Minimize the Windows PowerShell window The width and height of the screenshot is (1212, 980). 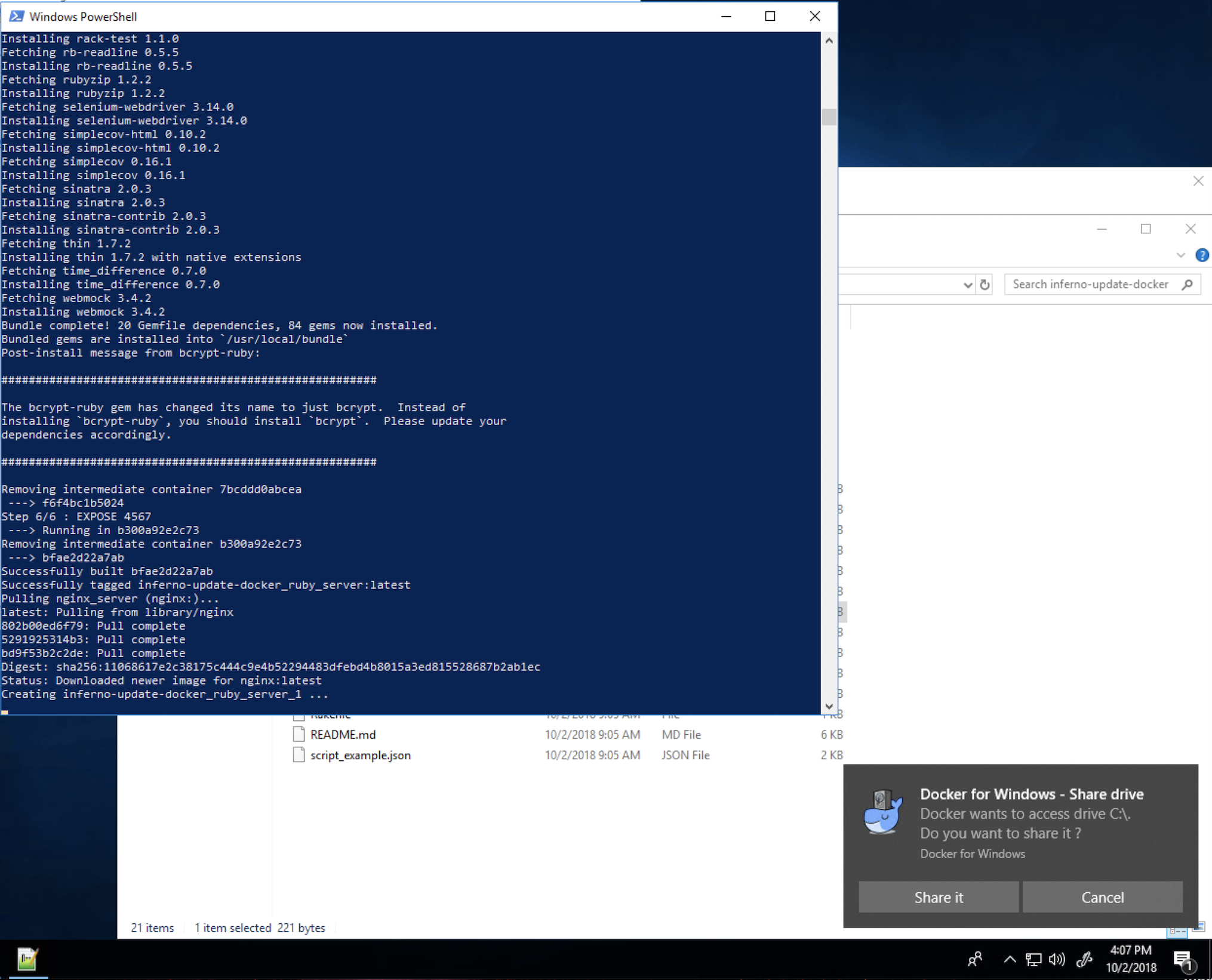pyautogui.click(x=726, y=16)
